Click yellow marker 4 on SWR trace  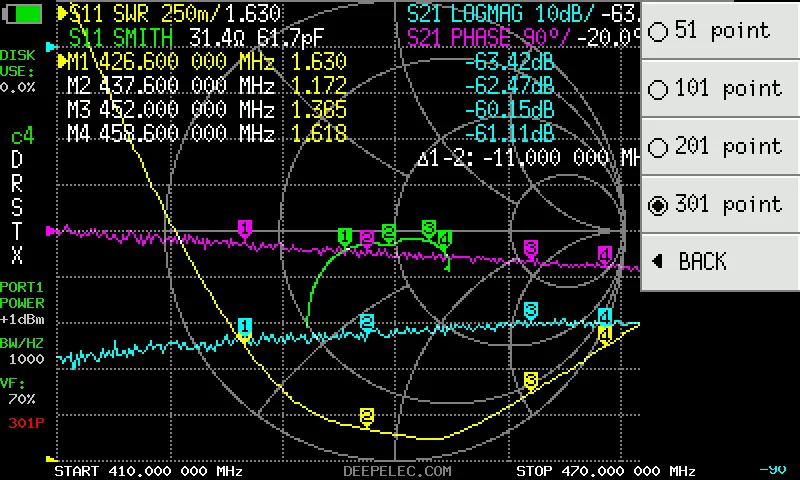[x=605, y=336]
